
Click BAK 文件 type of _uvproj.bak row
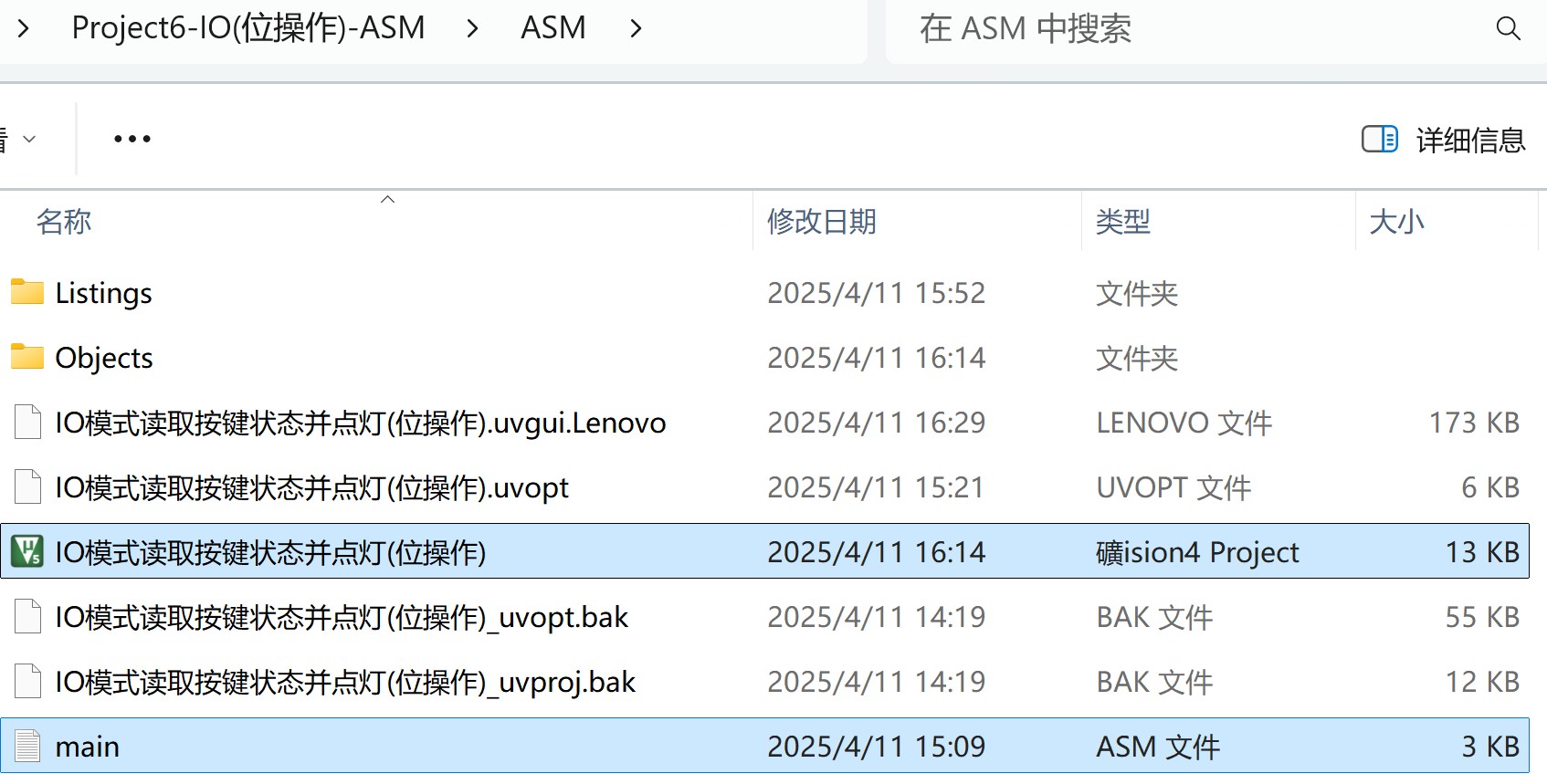(x=1154, y=682)
